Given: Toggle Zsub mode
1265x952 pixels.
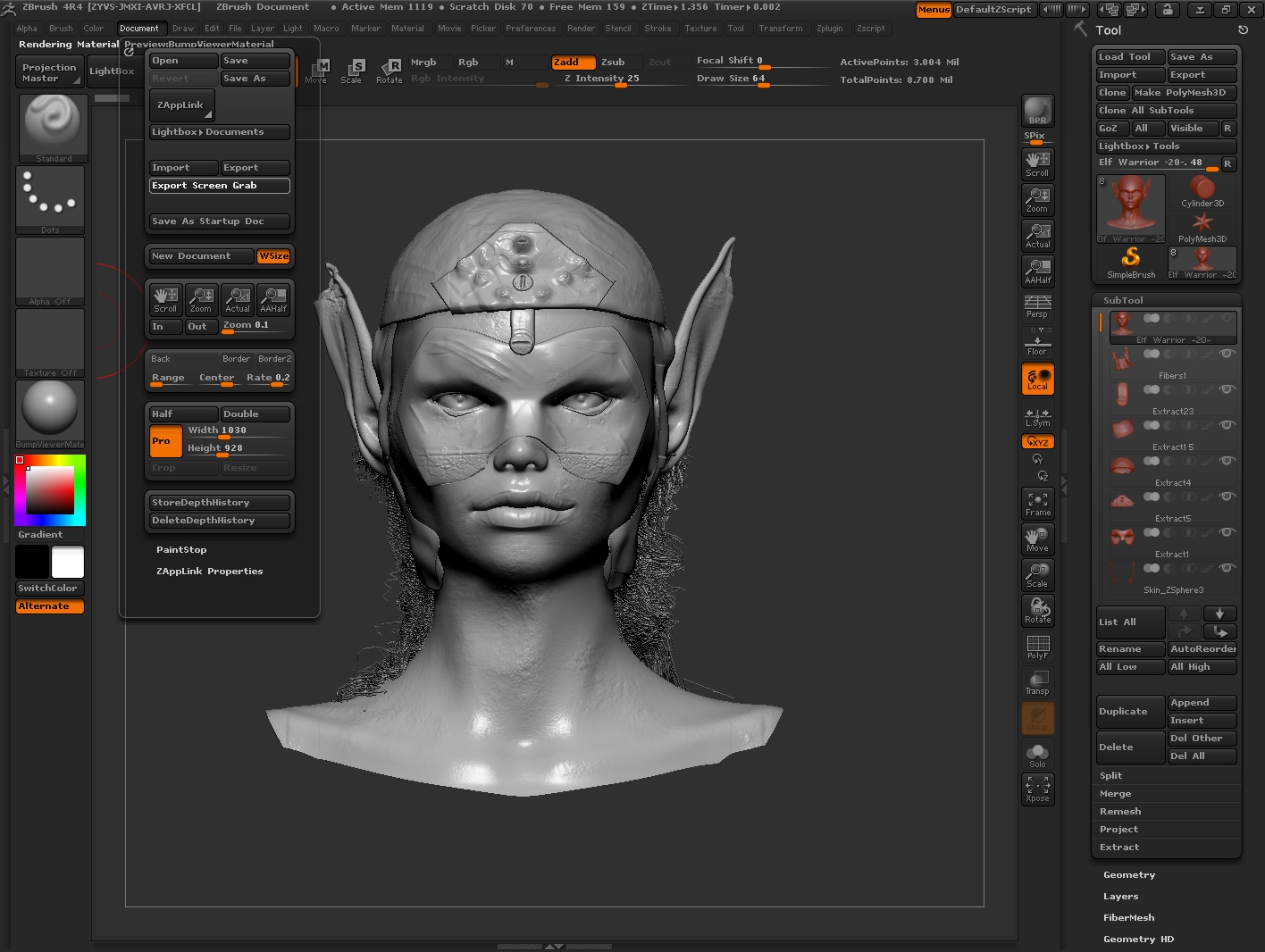Looking at the screenshot, I should click(618, 63).
